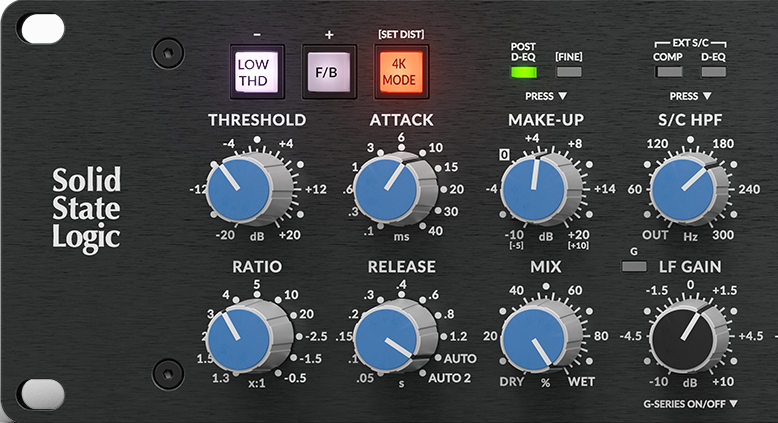Click the [SET DIST] label
This screenshot has width=778, height=423.
[401, 34]
